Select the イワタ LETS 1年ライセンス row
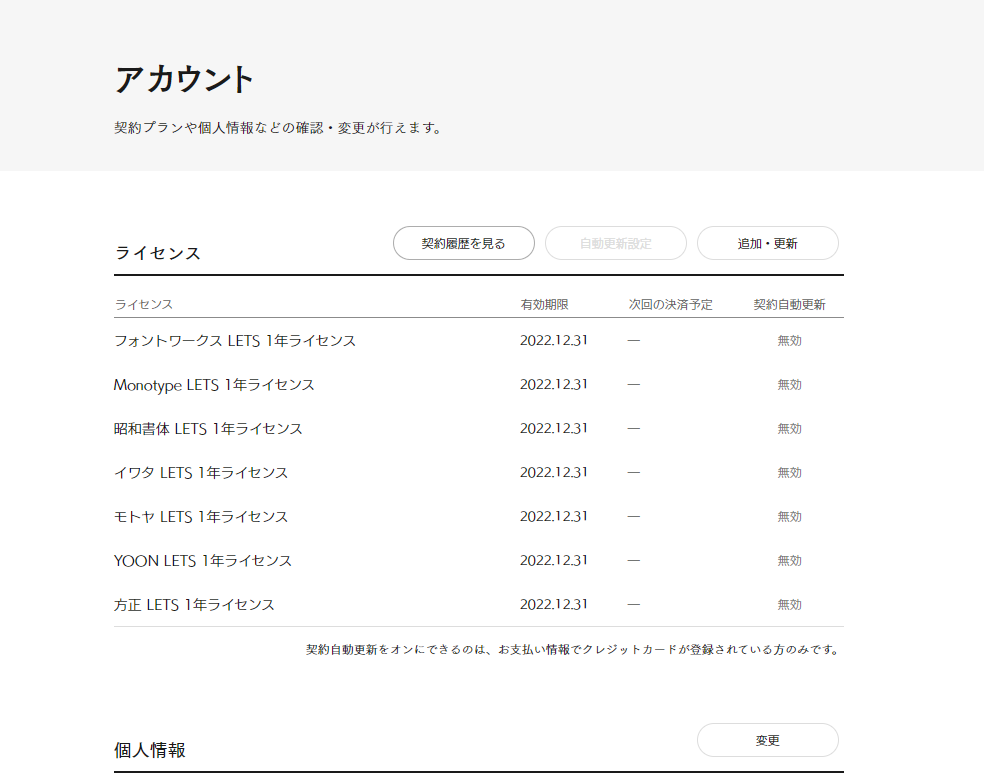984x781 pixels. 479,472
